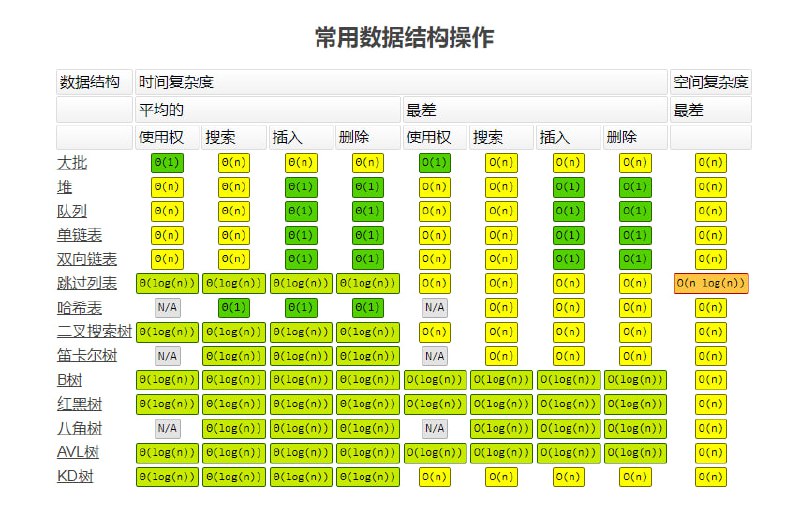Screen dimensions: 800x515
Task: Open the B树 link
Action: 69,380
